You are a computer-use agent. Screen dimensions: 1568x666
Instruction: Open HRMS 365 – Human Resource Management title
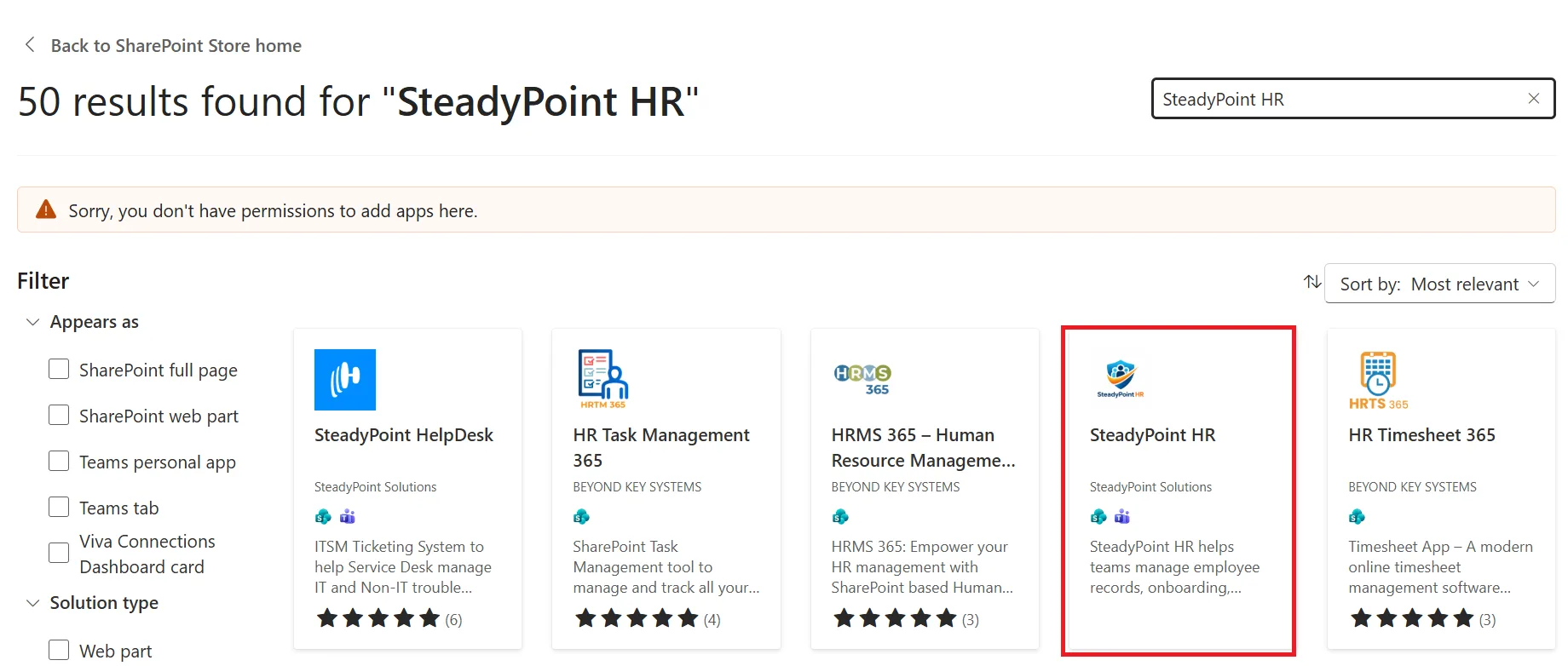pos(924,448)
